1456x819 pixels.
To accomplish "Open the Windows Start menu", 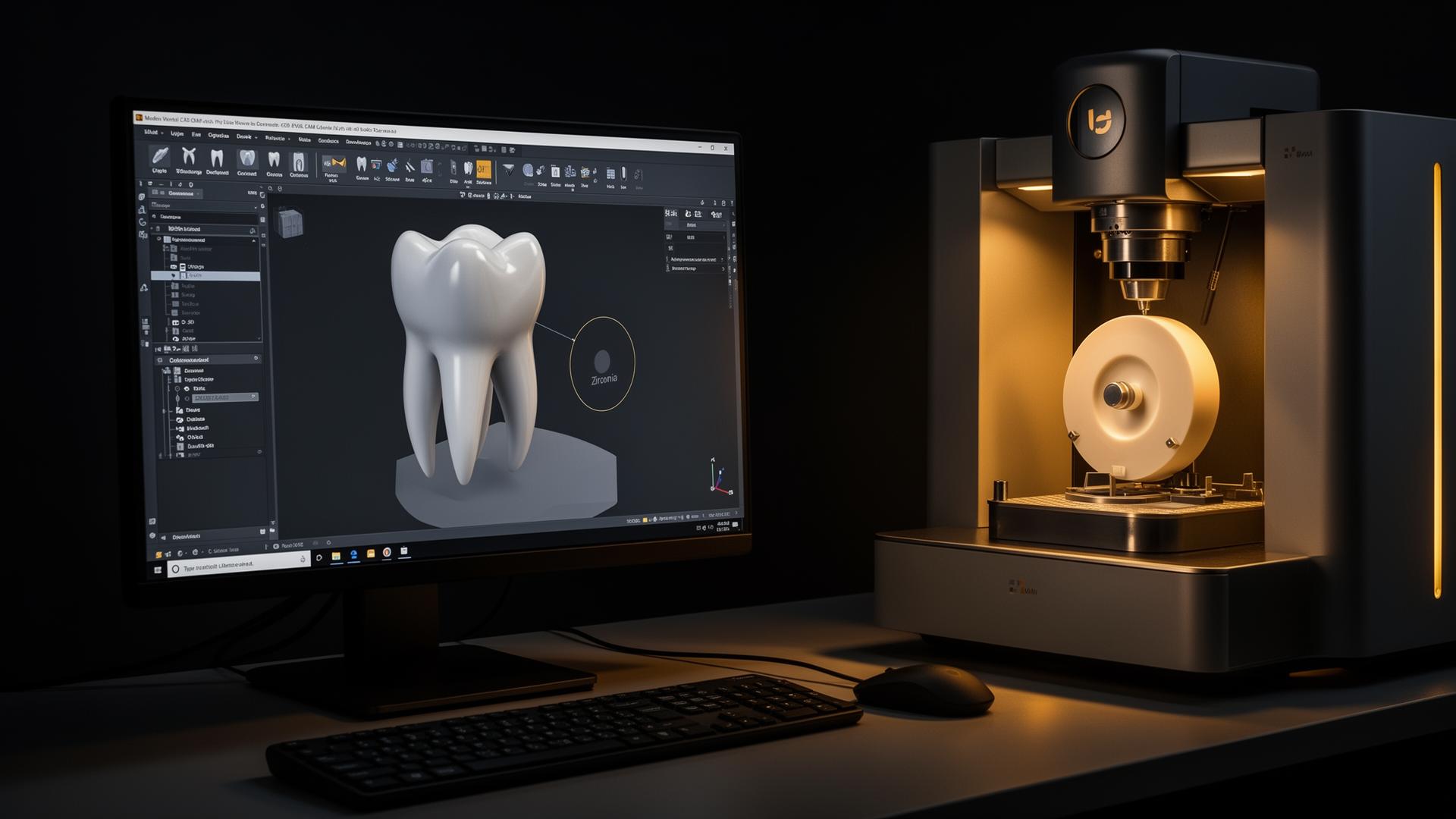I will (158, 570).
